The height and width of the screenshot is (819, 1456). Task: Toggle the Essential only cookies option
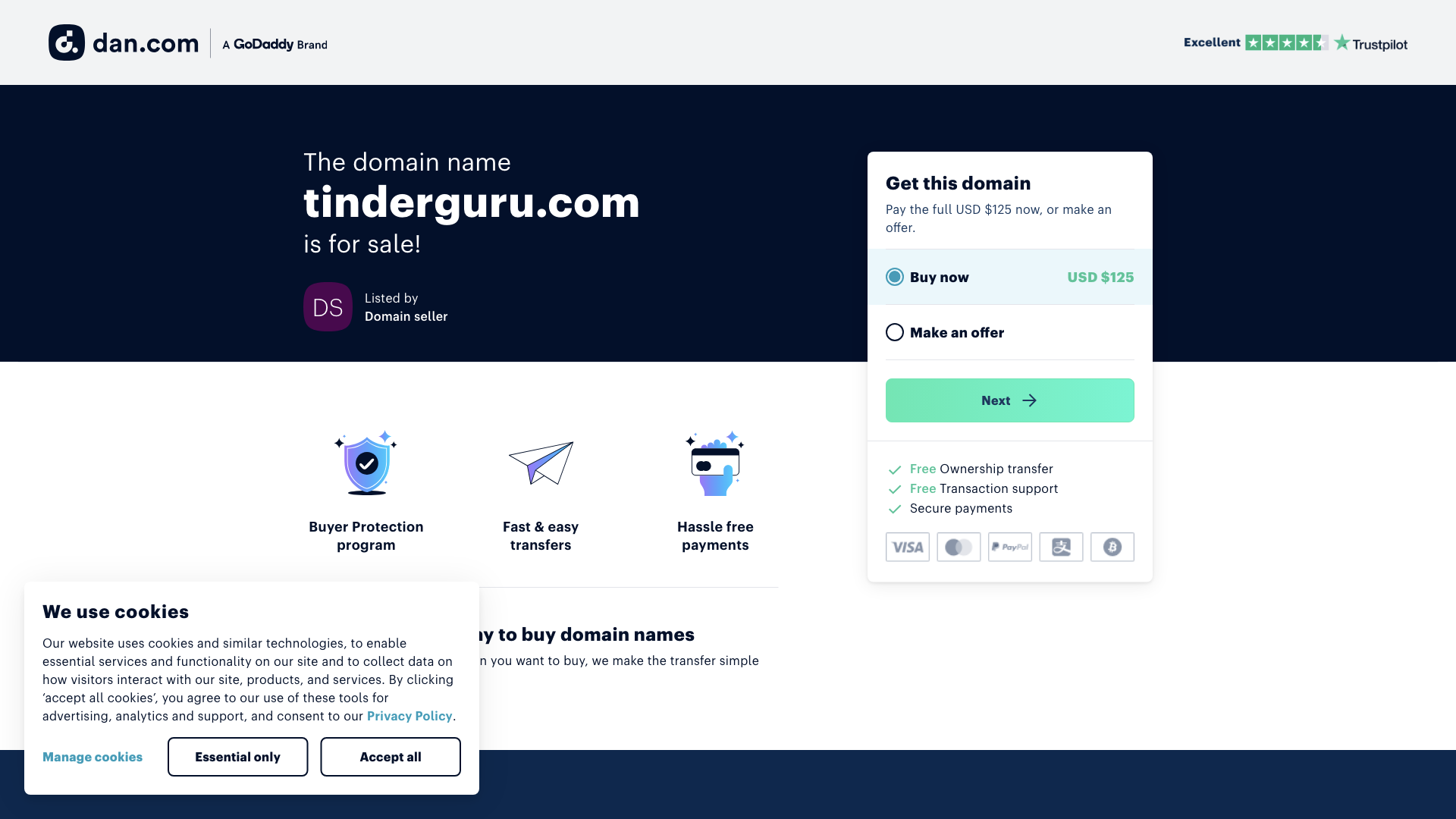tap(237, 756)
